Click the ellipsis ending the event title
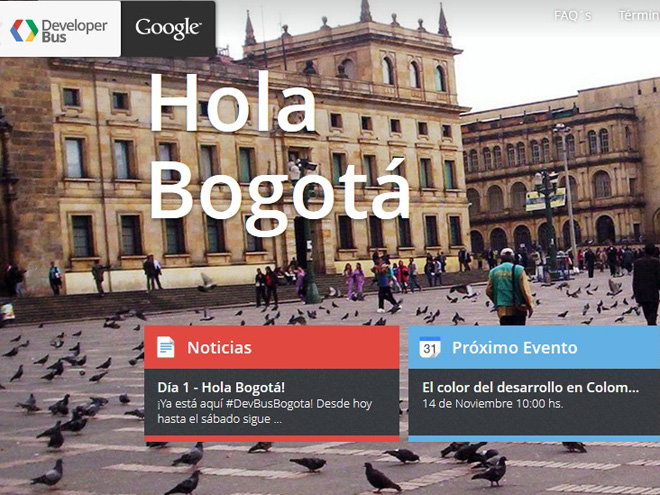Screen dimensions: 660x495 [x=632, y=388]
